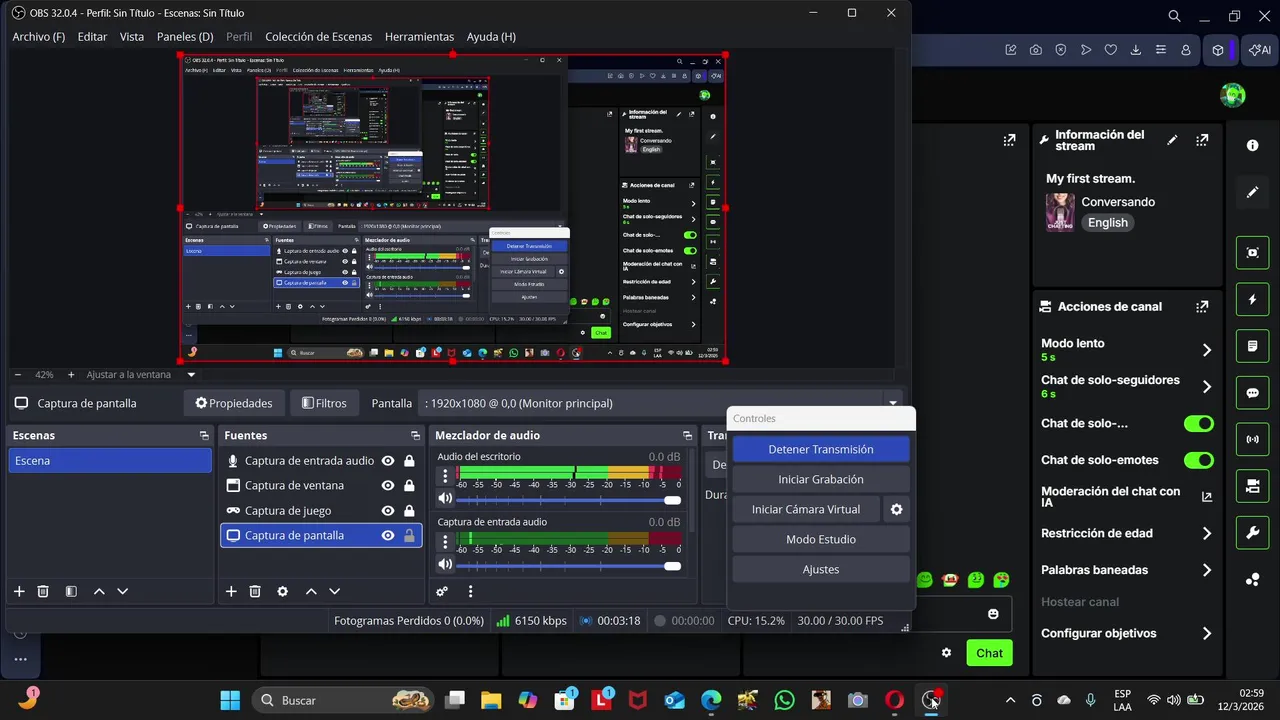This screenshot has width=1280, height=720.
Task: Undock the Escenas panel
Action: pos(204,435)
